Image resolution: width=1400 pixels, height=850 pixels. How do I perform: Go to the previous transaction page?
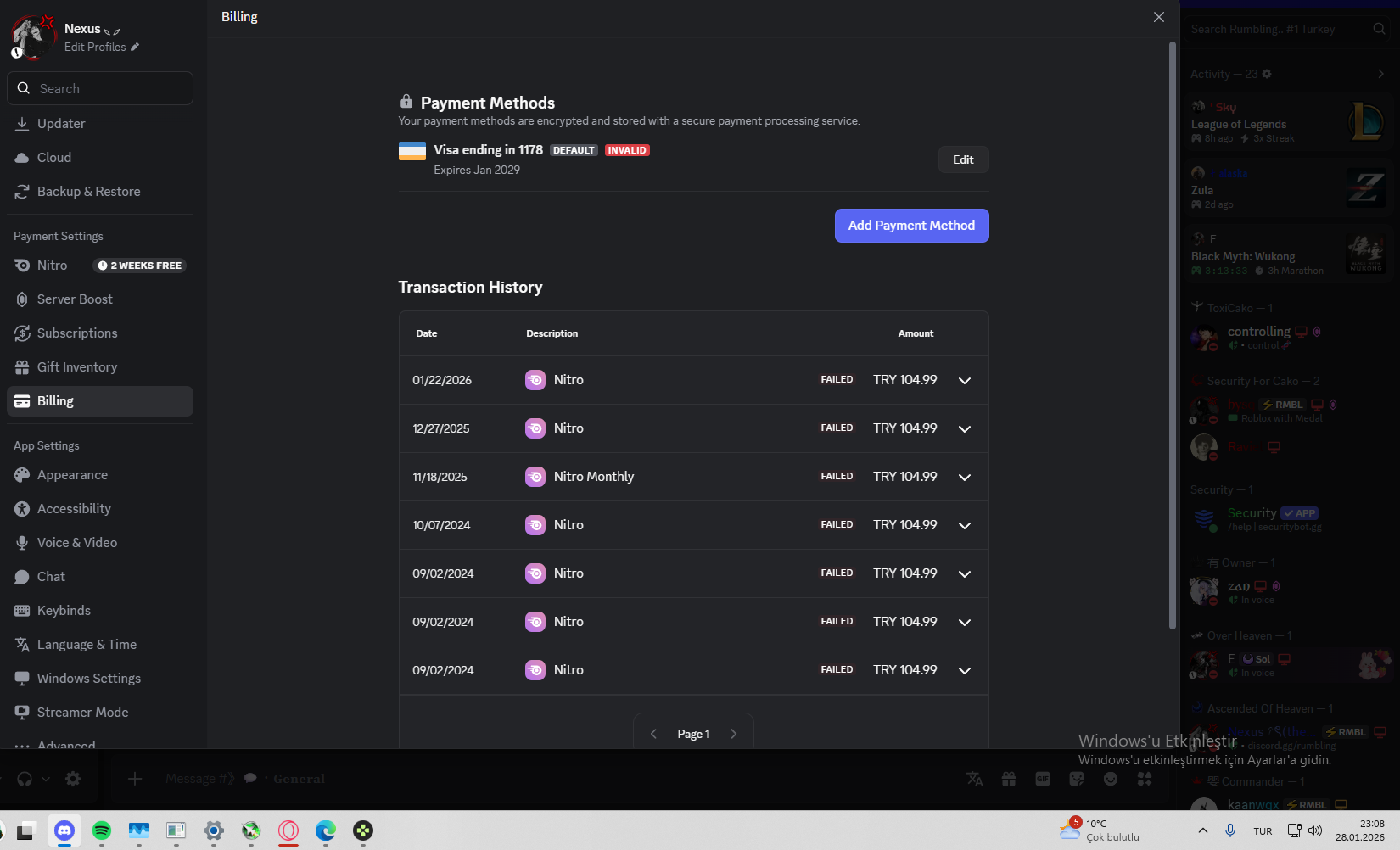pyautogui.click(x=653, y=734)
